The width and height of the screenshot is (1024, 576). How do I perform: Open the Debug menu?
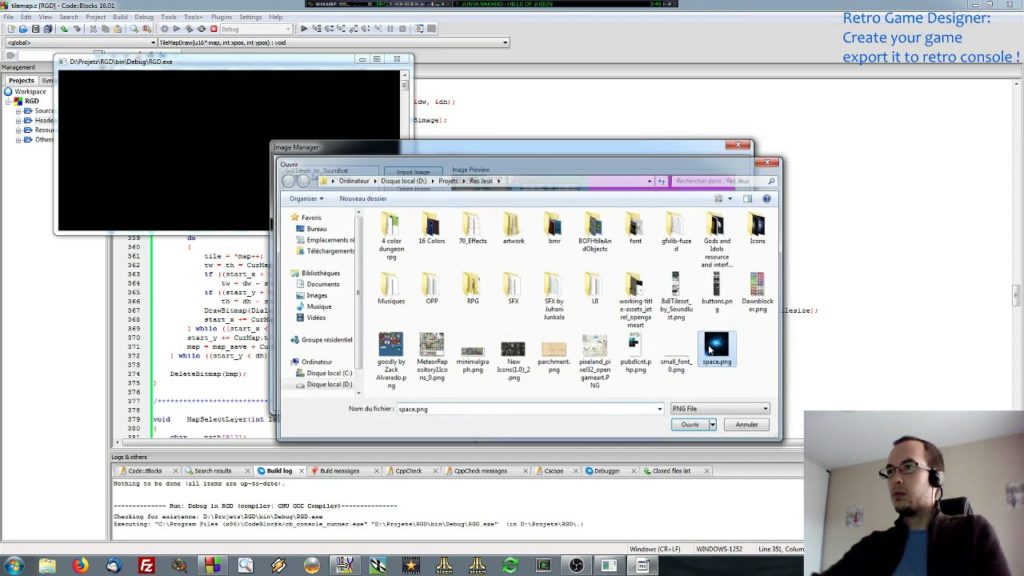click(144, 17)
